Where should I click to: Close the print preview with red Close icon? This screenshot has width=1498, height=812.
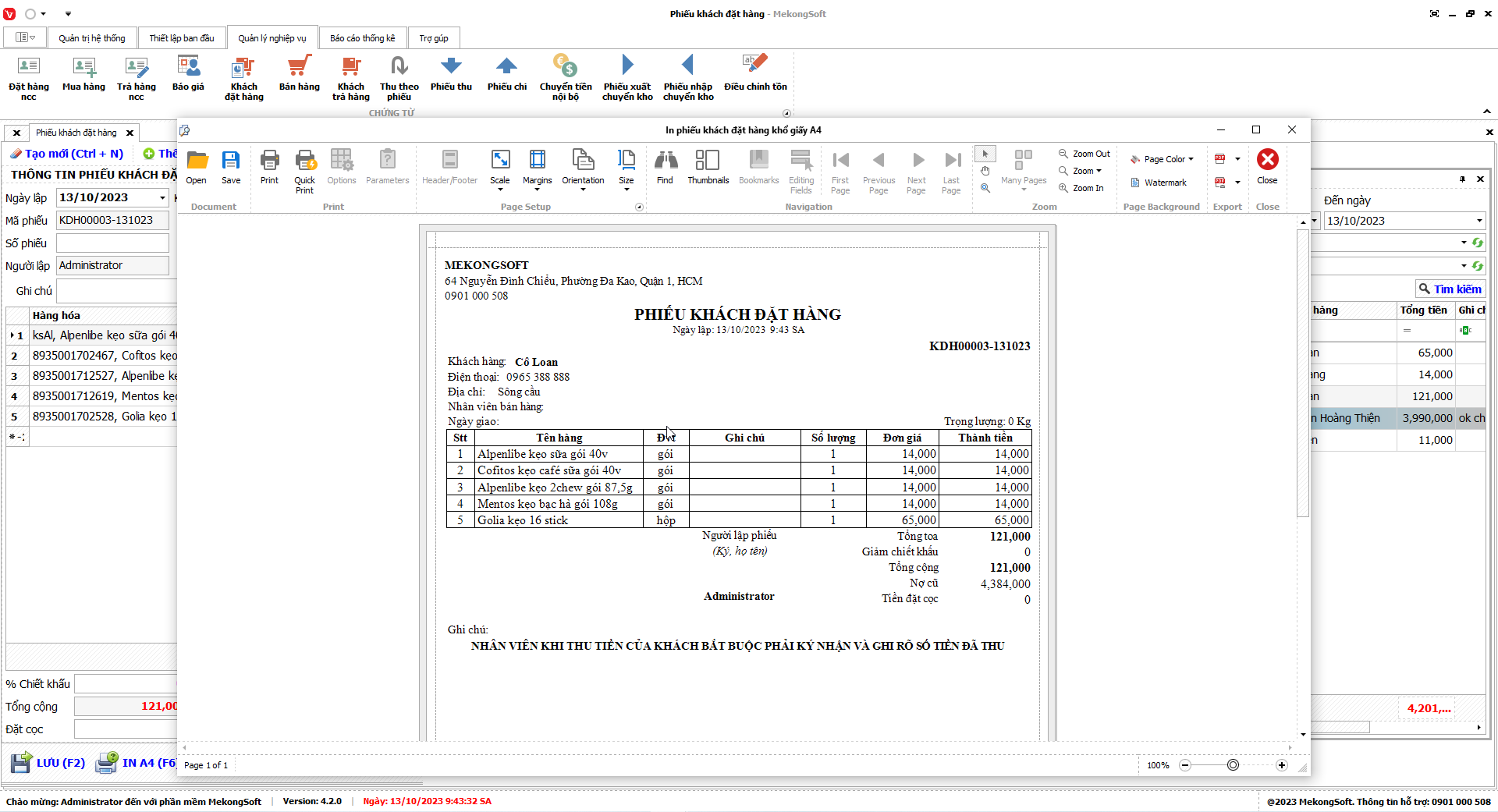coord(1267,167)
